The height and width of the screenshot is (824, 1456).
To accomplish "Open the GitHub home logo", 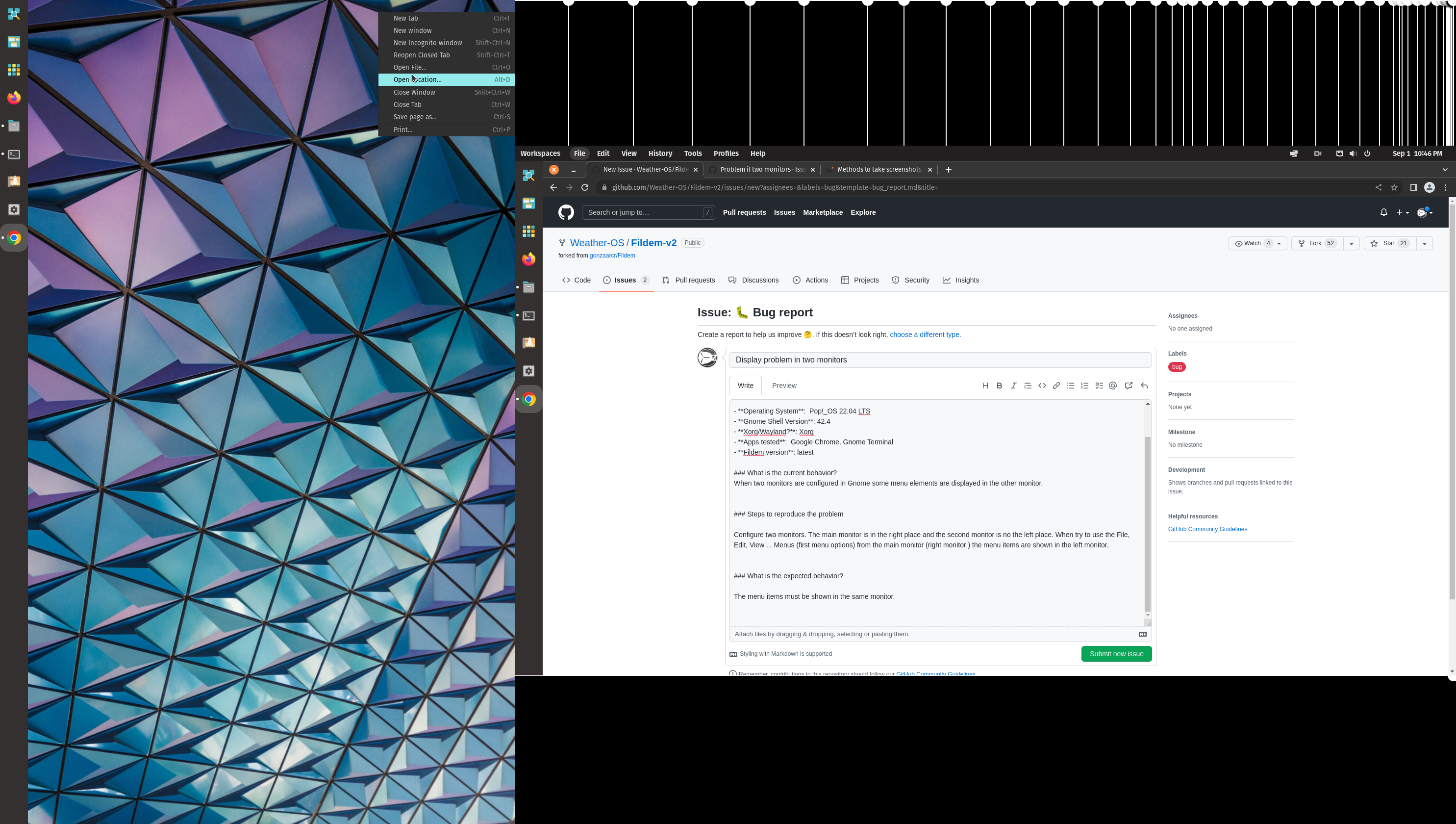I will [566, 212].
